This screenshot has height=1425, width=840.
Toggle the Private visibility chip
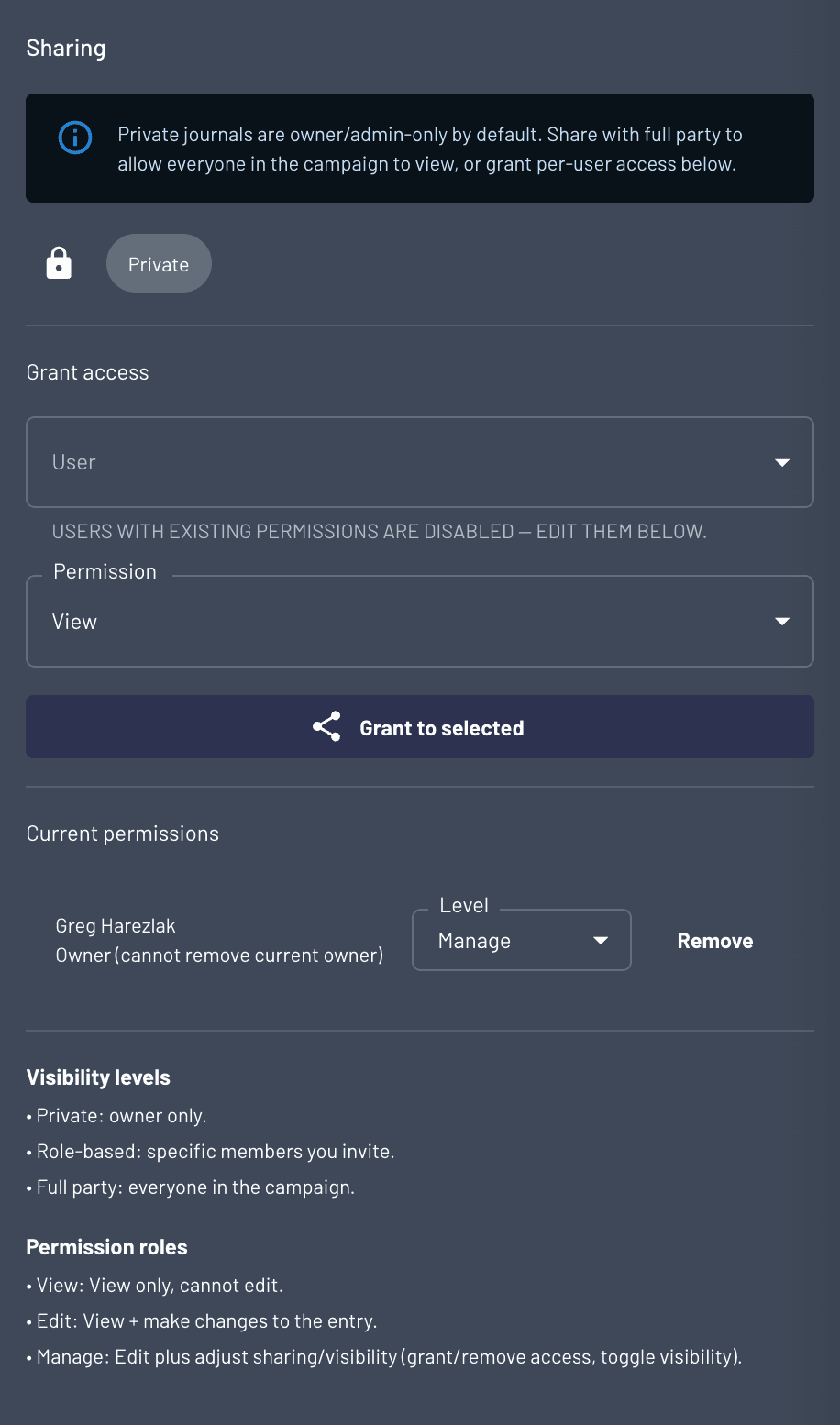tap(159, 264)
